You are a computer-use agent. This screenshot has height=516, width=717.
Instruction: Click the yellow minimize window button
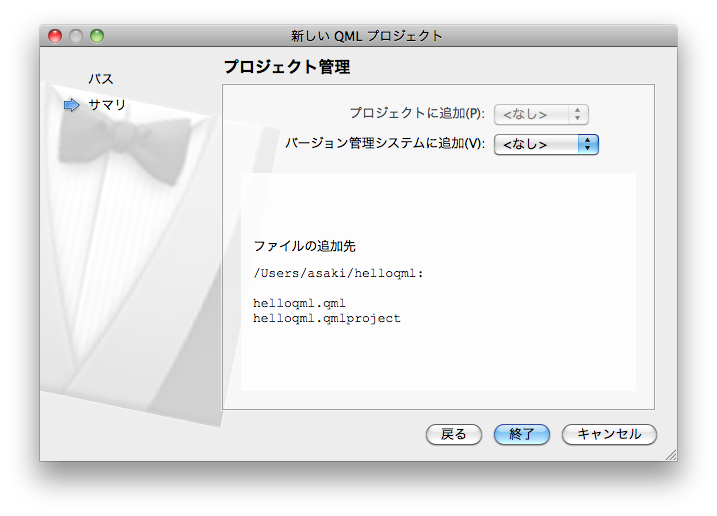[x=76, y=36]
